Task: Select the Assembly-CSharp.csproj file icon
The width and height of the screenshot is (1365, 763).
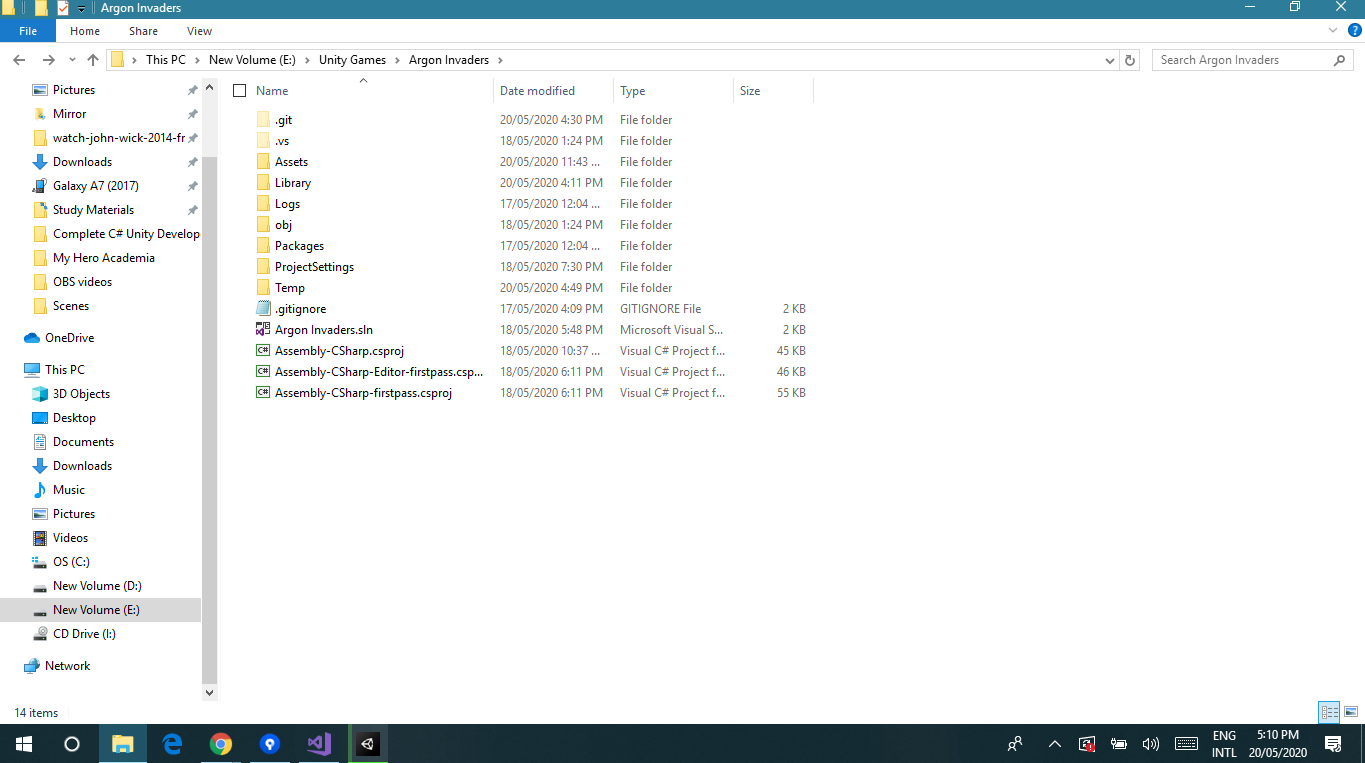Action: (263, 351)
